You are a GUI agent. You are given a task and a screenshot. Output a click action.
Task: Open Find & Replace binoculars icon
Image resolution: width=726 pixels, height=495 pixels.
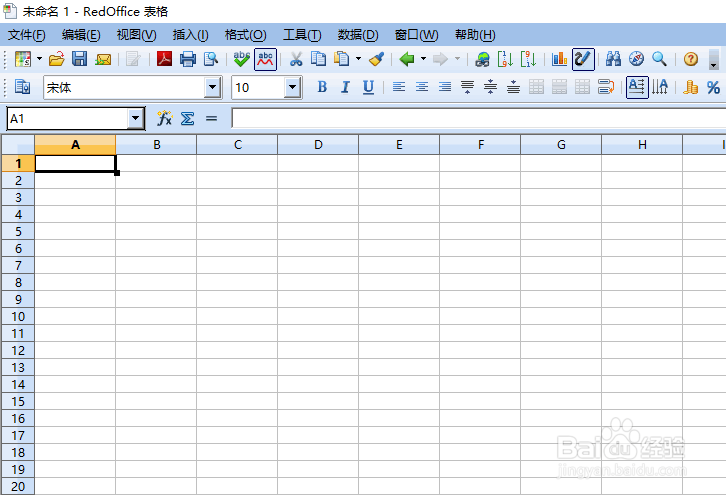613,59
